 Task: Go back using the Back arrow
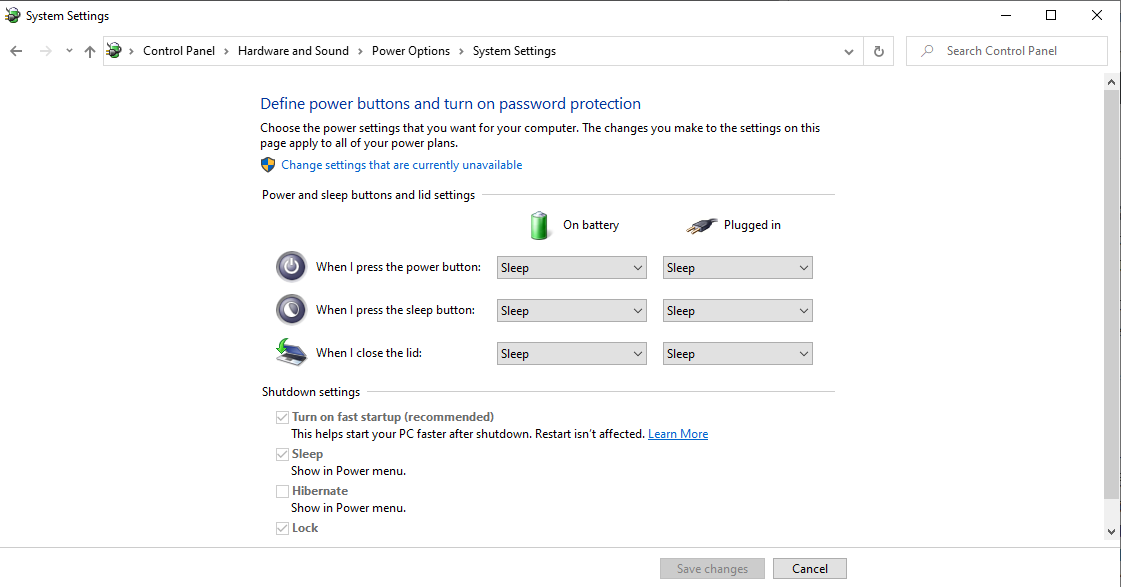coord(16,51)
